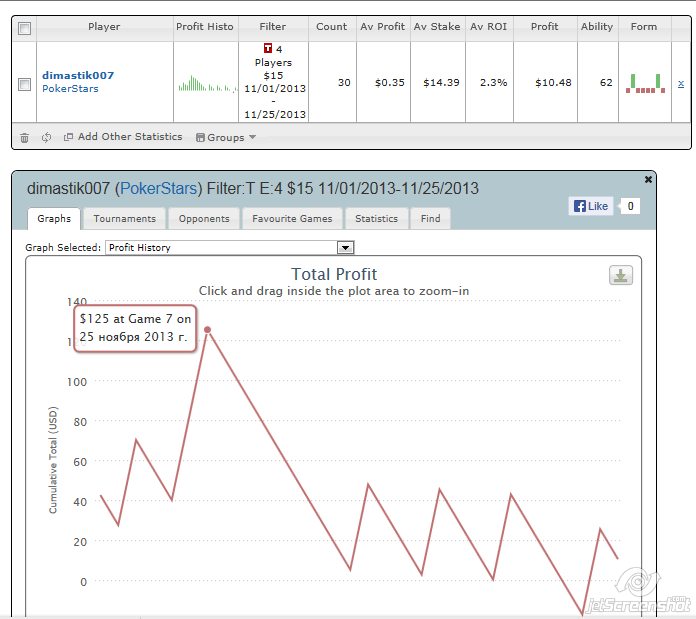Click the 2.3% Av ROI value
696x619 pixels.
tap(493, 83)
